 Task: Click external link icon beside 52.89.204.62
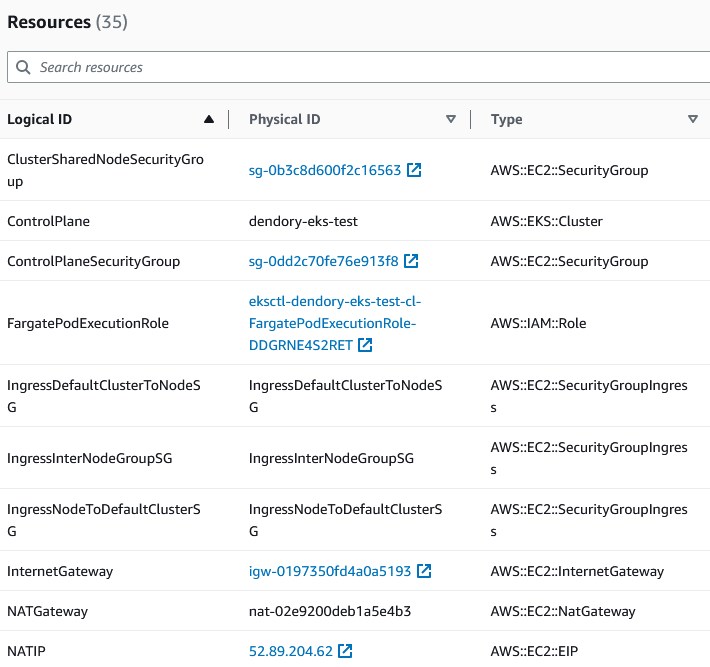coord(345,651)
